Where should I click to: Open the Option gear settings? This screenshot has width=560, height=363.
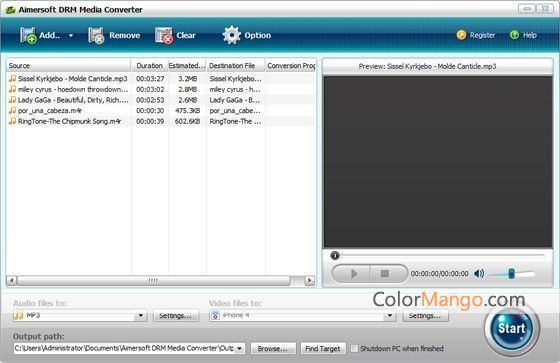pyautogui.click(x=232, y=35)
